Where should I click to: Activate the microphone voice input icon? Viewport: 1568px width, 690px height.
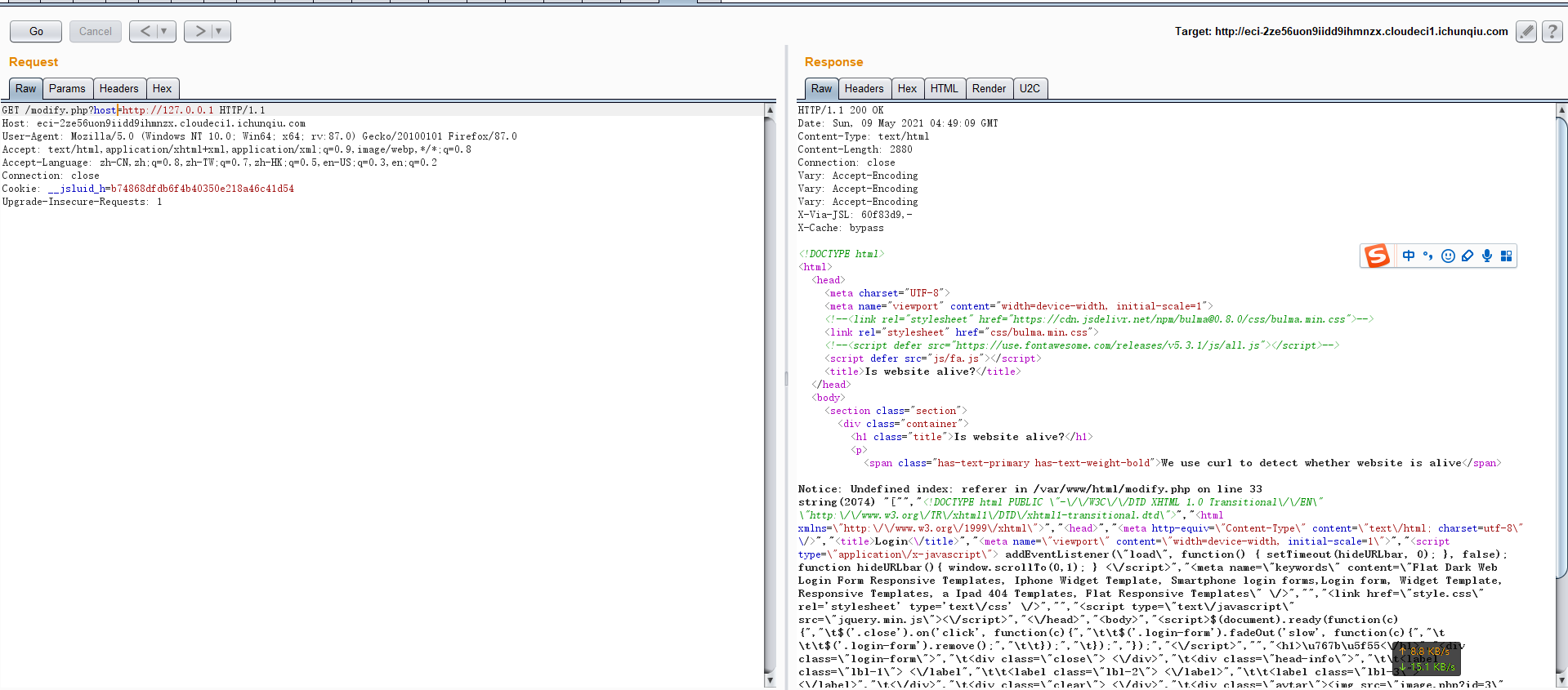pos(1487,256)
